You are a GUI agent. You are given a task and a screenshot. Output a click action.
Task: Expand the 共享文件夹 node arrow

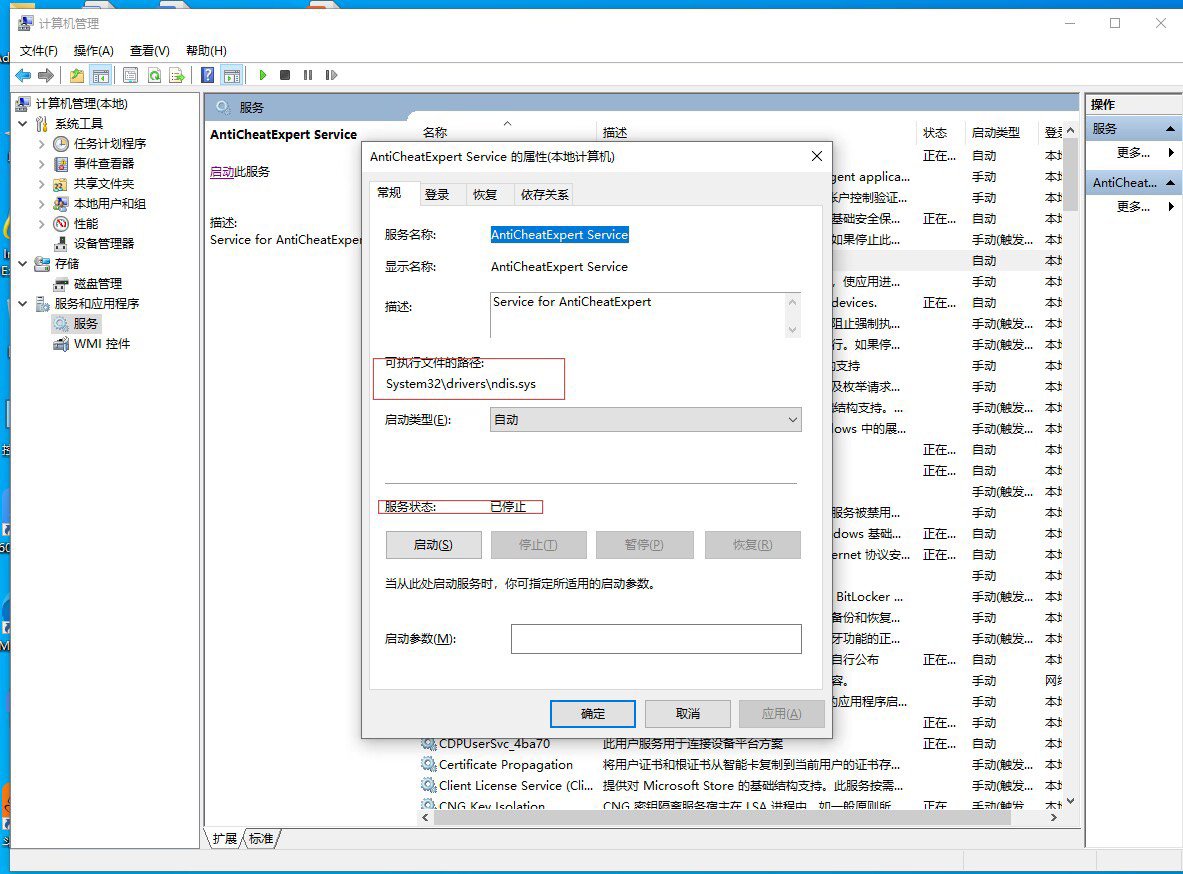click(41, 183)
